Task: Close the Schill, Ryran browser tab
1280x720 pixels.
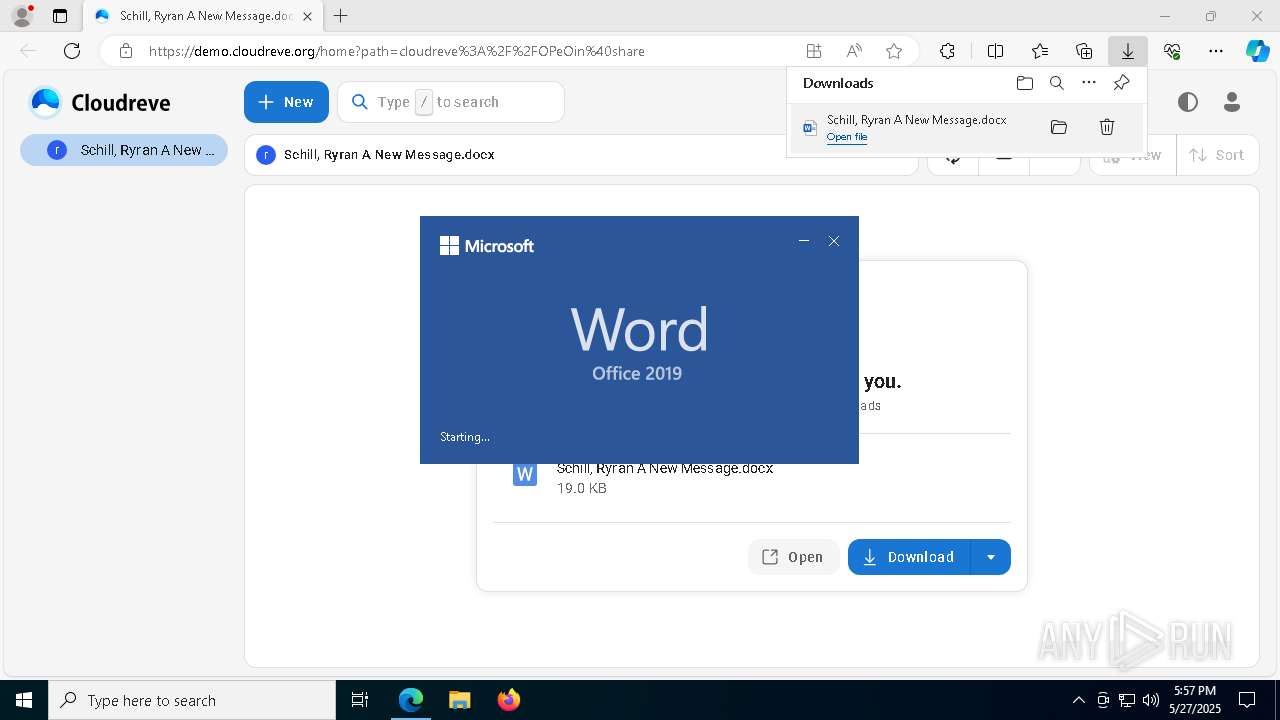Action: pyautogui.click(x=307, y=16)
